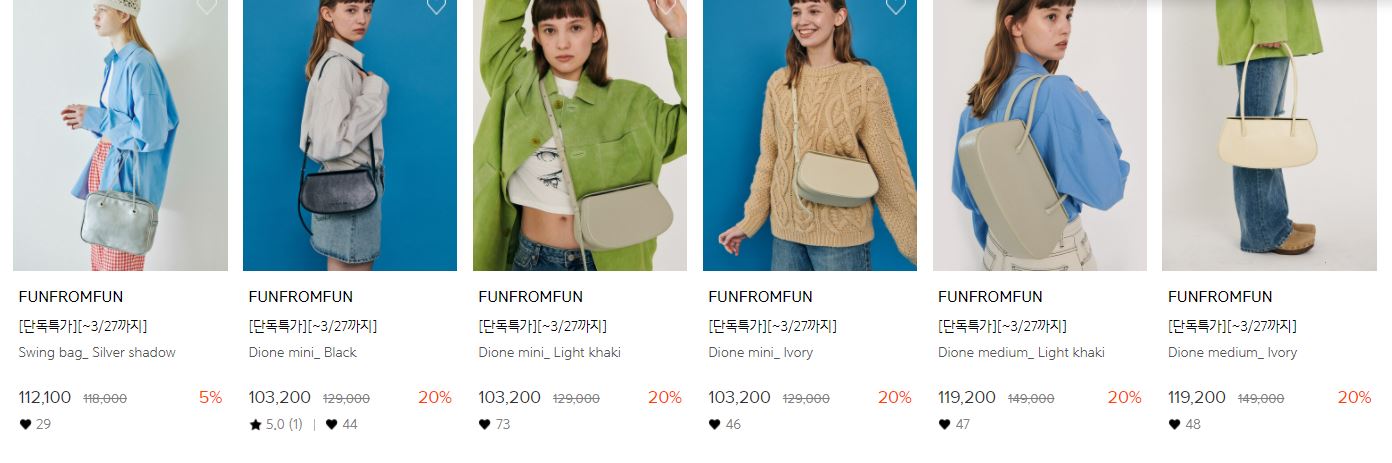Open the Dione mini_ Light khaki title
This screenshot has height=463, width=1392.
coord(549,352)
